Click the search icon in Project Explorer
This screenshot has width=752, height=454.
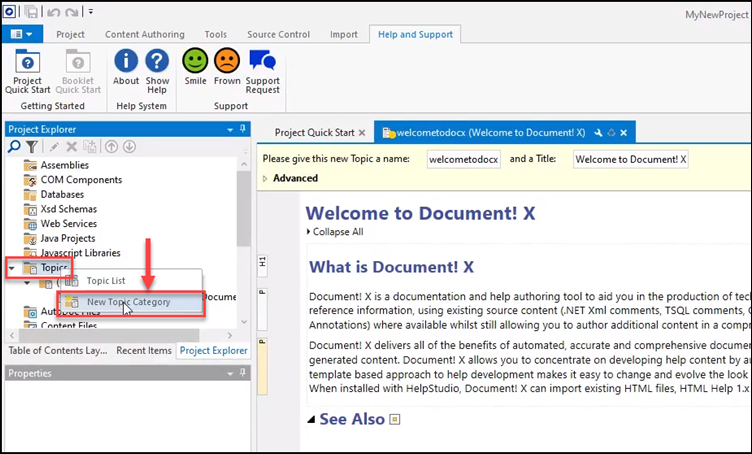pos(15,147)
